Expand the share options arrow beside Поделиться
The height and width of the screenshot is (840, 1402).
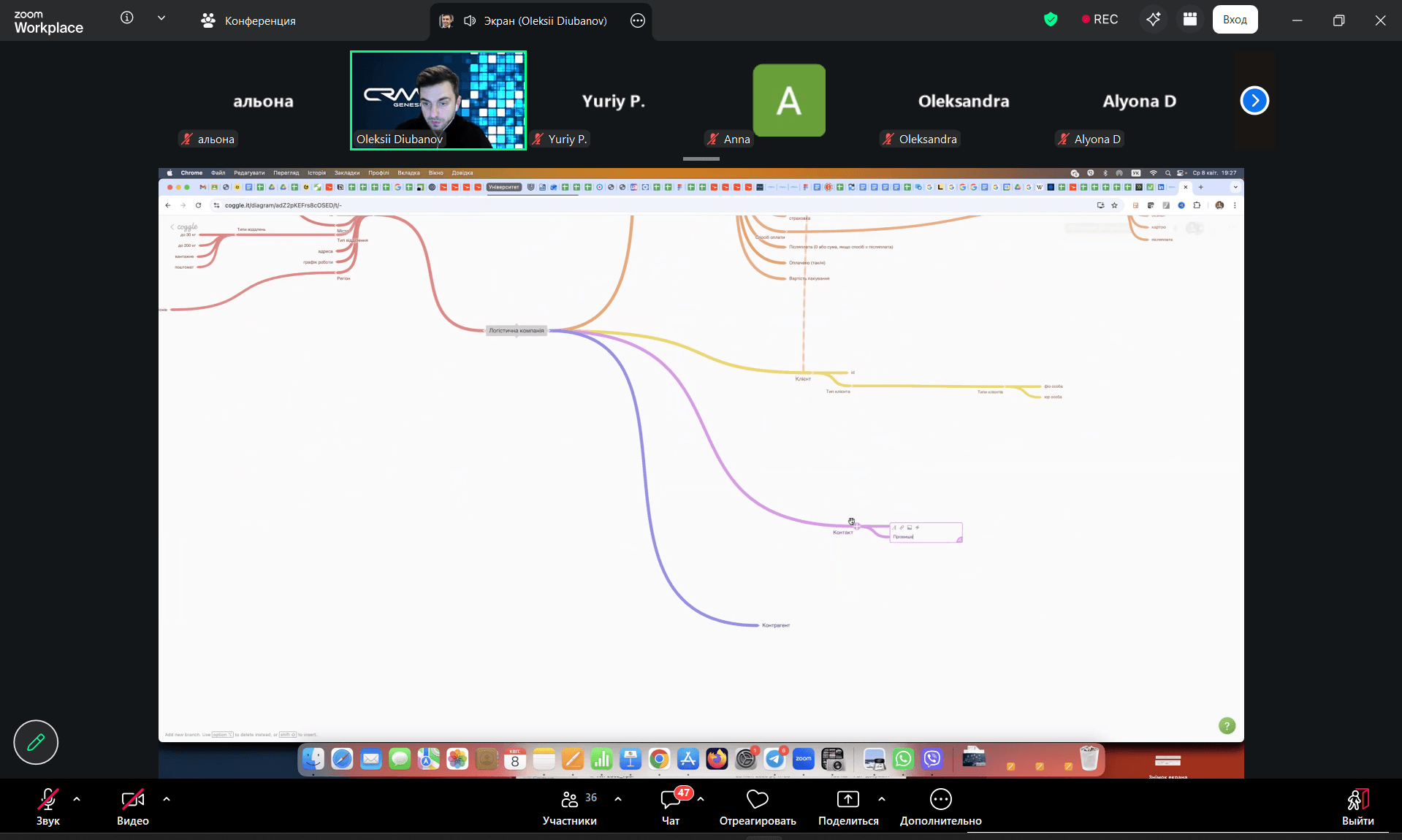(882, 799)
